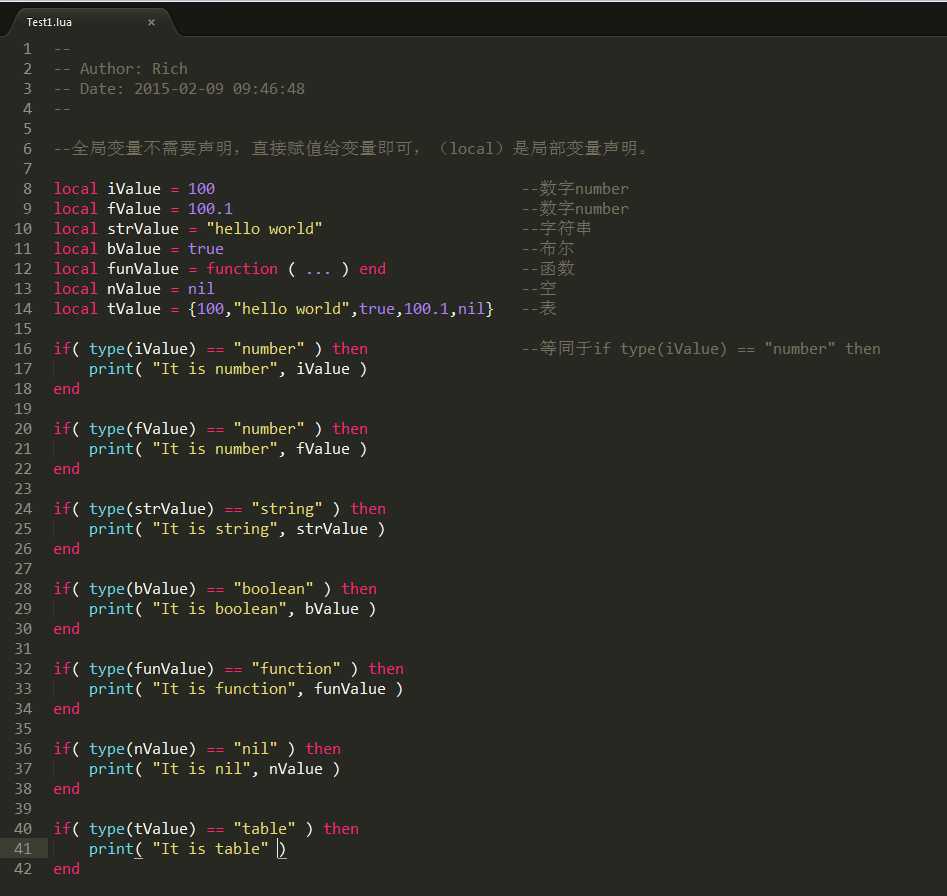Click 'print' on line 37

coord(111,769)
